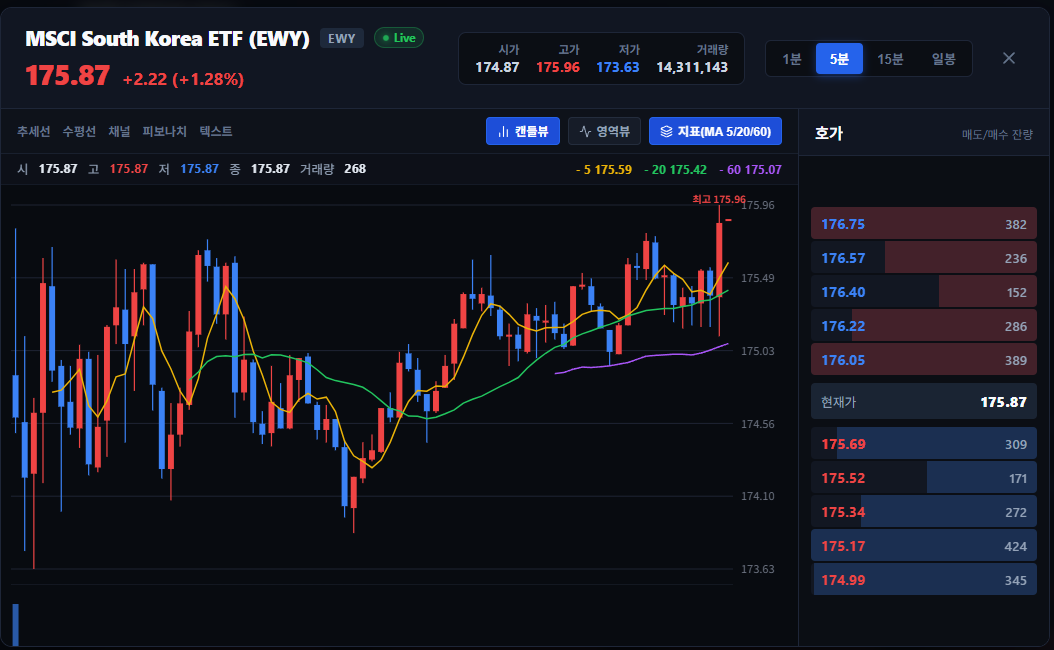Activate the 캔들뷰 candle view button
Viewport: 1054px width, 650px height.
(522, 131)
